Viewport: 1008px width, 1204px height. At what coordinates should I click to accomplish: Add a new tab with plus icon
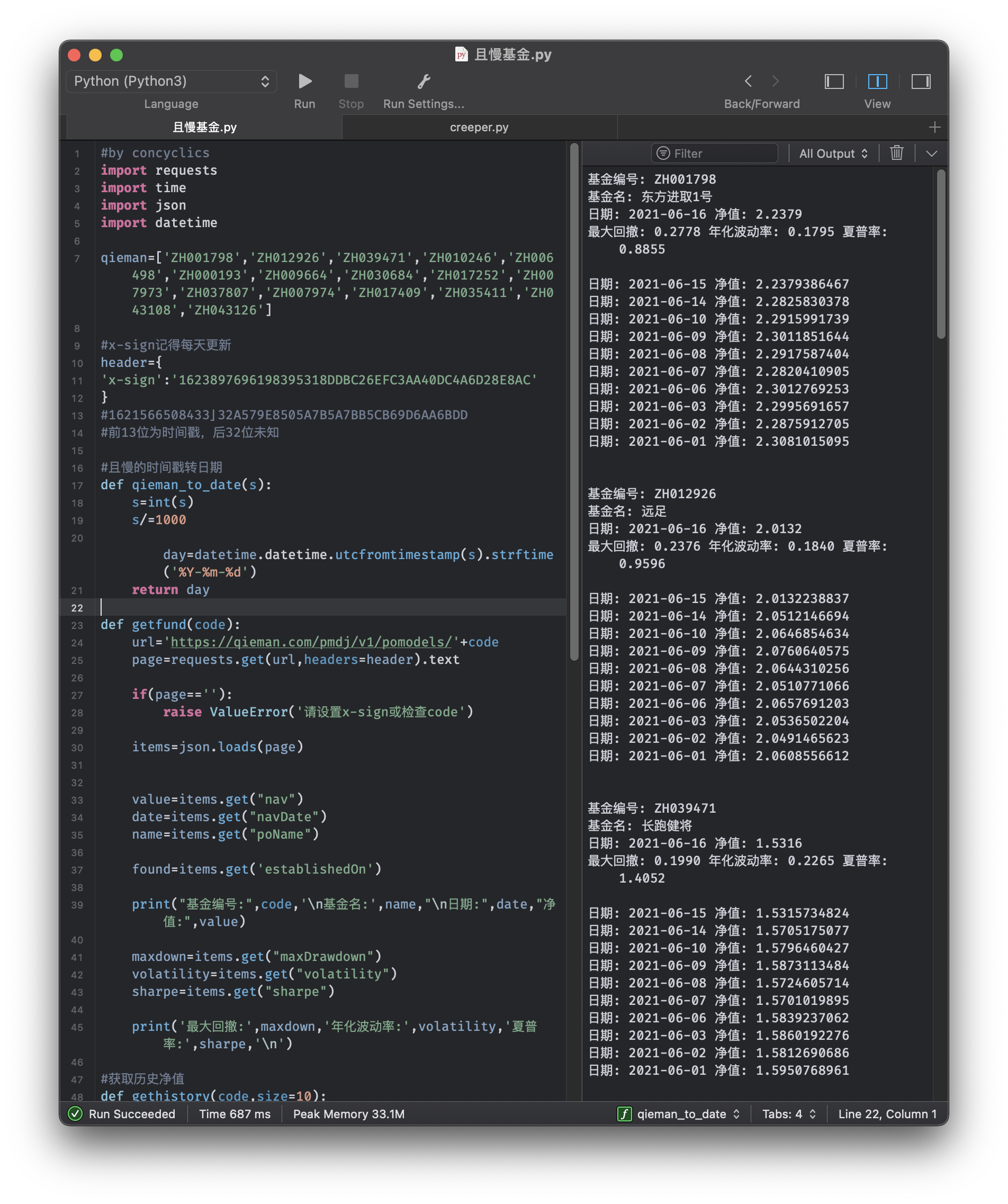point(934,127)
